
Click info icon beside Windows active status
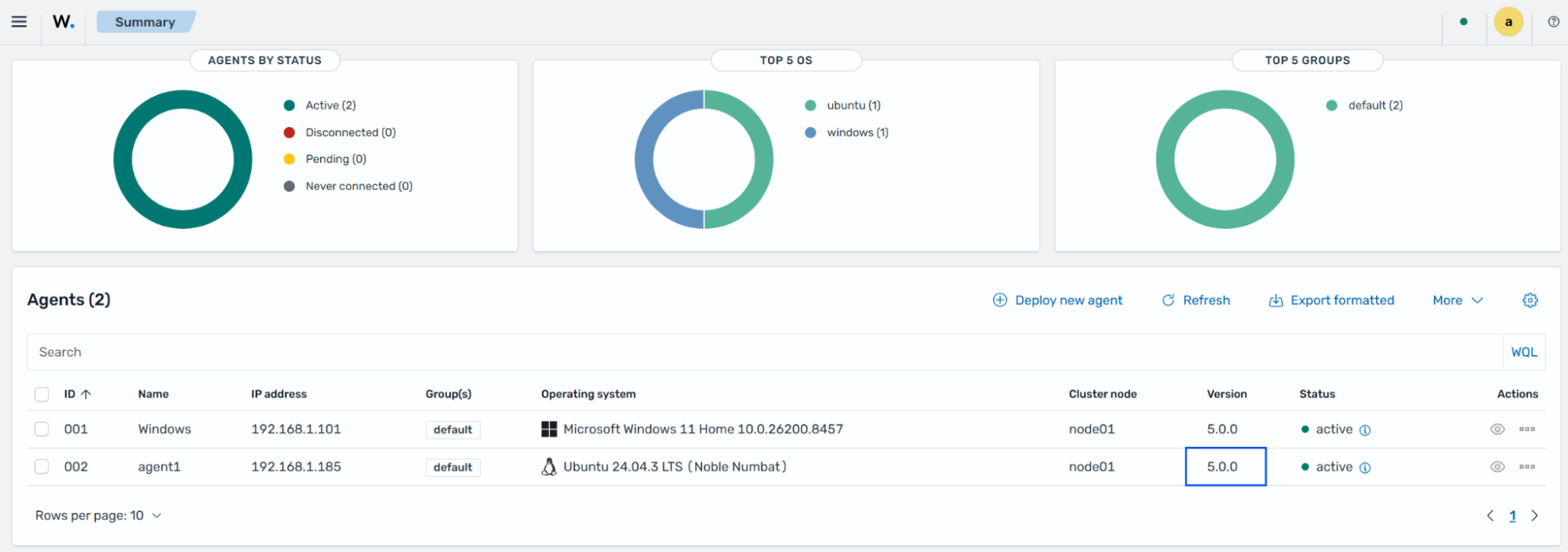pos(1365,430)
